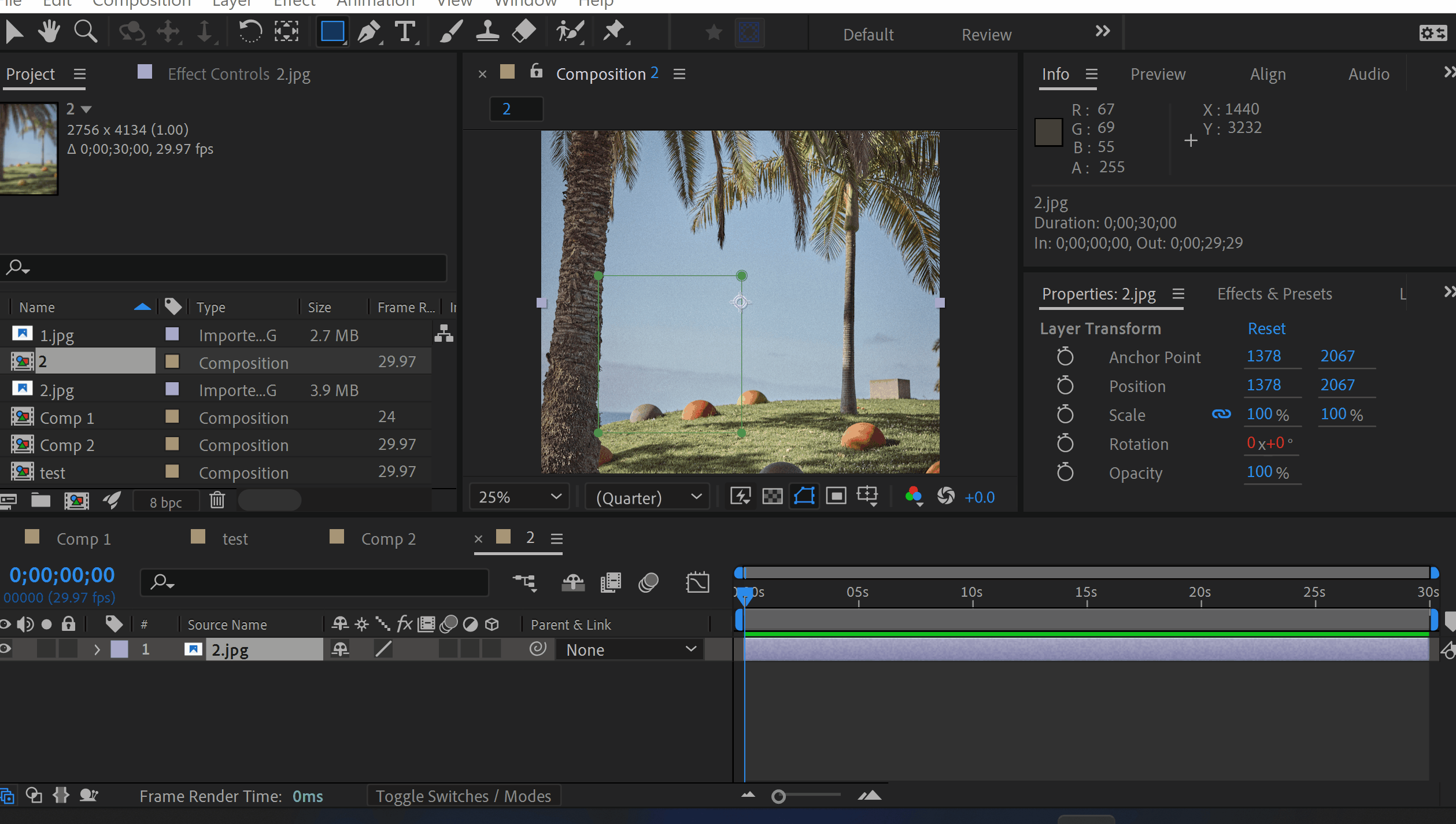Choose the Puppet Pin tool
This screenshot has width=1456, height=824.
point(614,32)
